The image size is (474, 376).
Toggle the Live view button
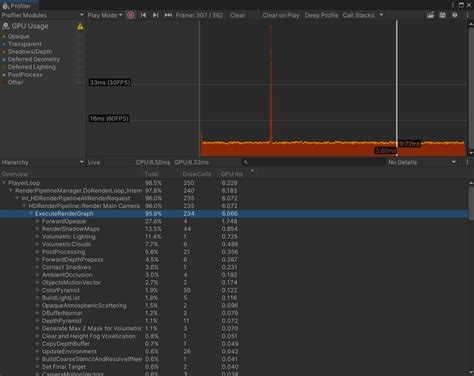click(x=94, y=162)
